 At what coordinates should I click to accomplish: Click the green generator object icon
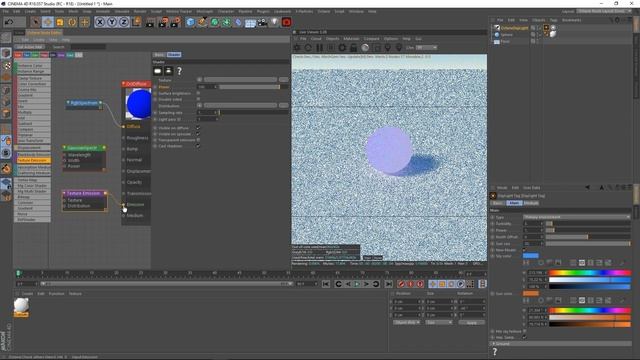214,22
